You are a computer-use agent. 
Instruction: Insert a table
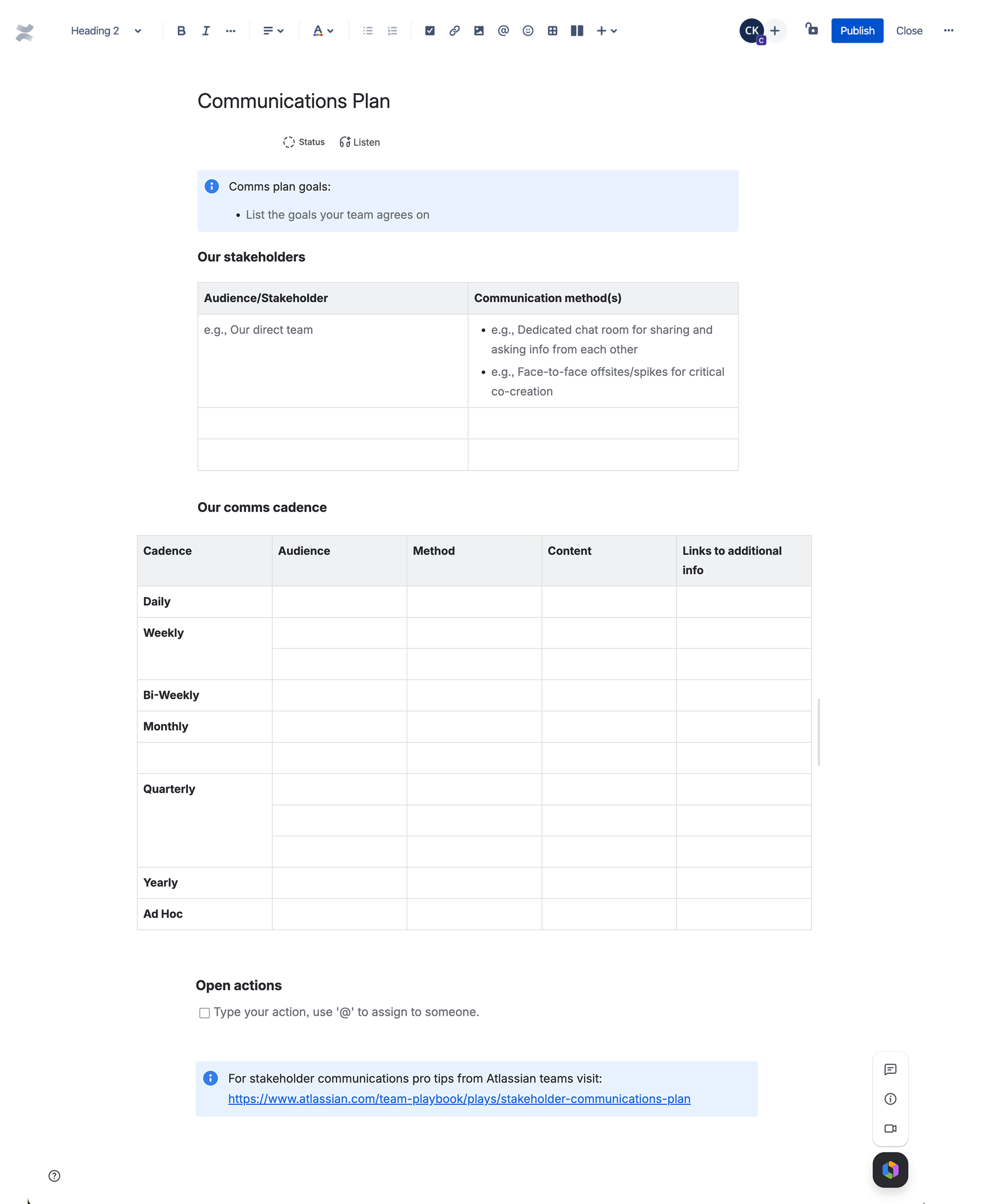click(552, 31)
